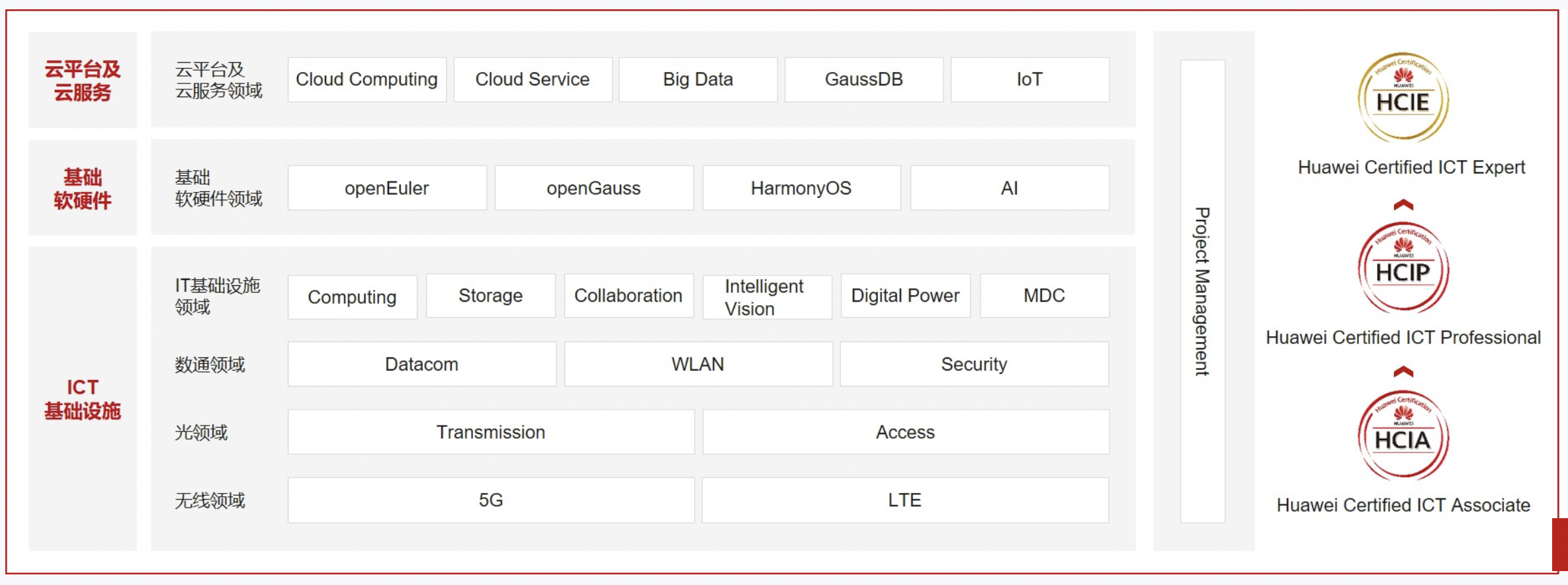Select the Storage certification box
The height and width of the screenshot is (585, 1568).
(x=491, y=296)
